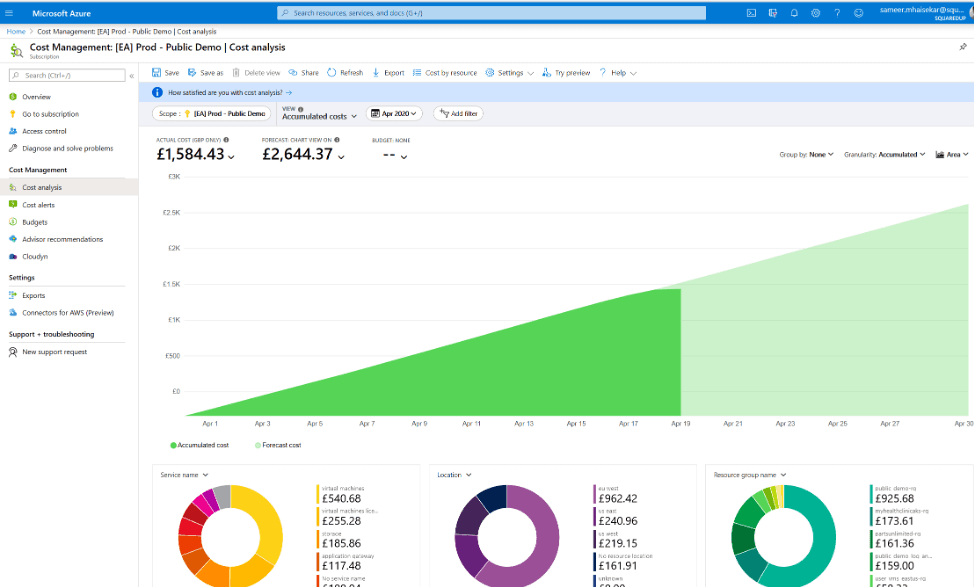Viewport: 974px width, 587px height.
Task: Click the Add filter button
Action: [458, 114]
